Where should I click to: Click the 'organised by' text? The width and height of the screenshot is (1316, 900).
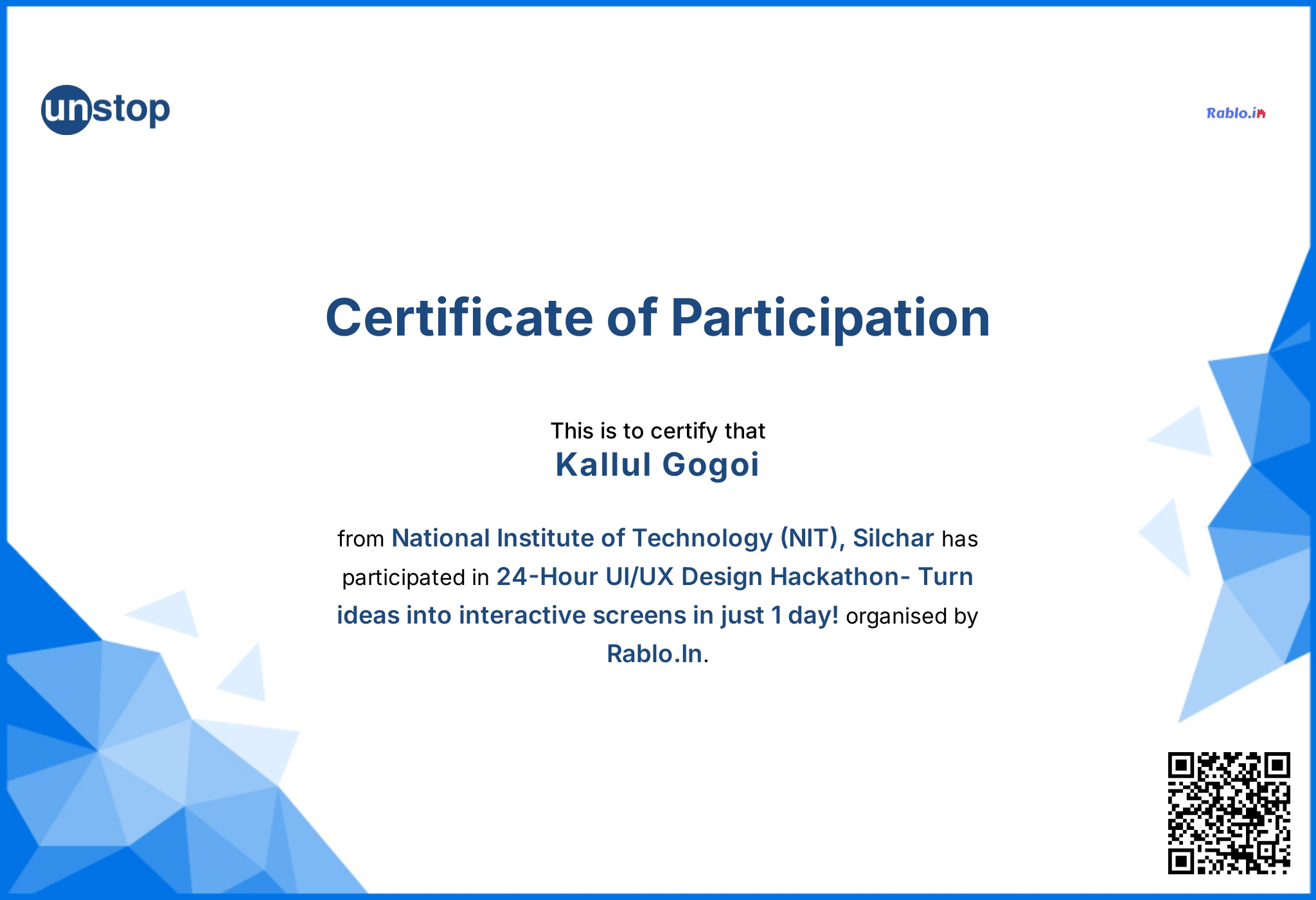911,616
